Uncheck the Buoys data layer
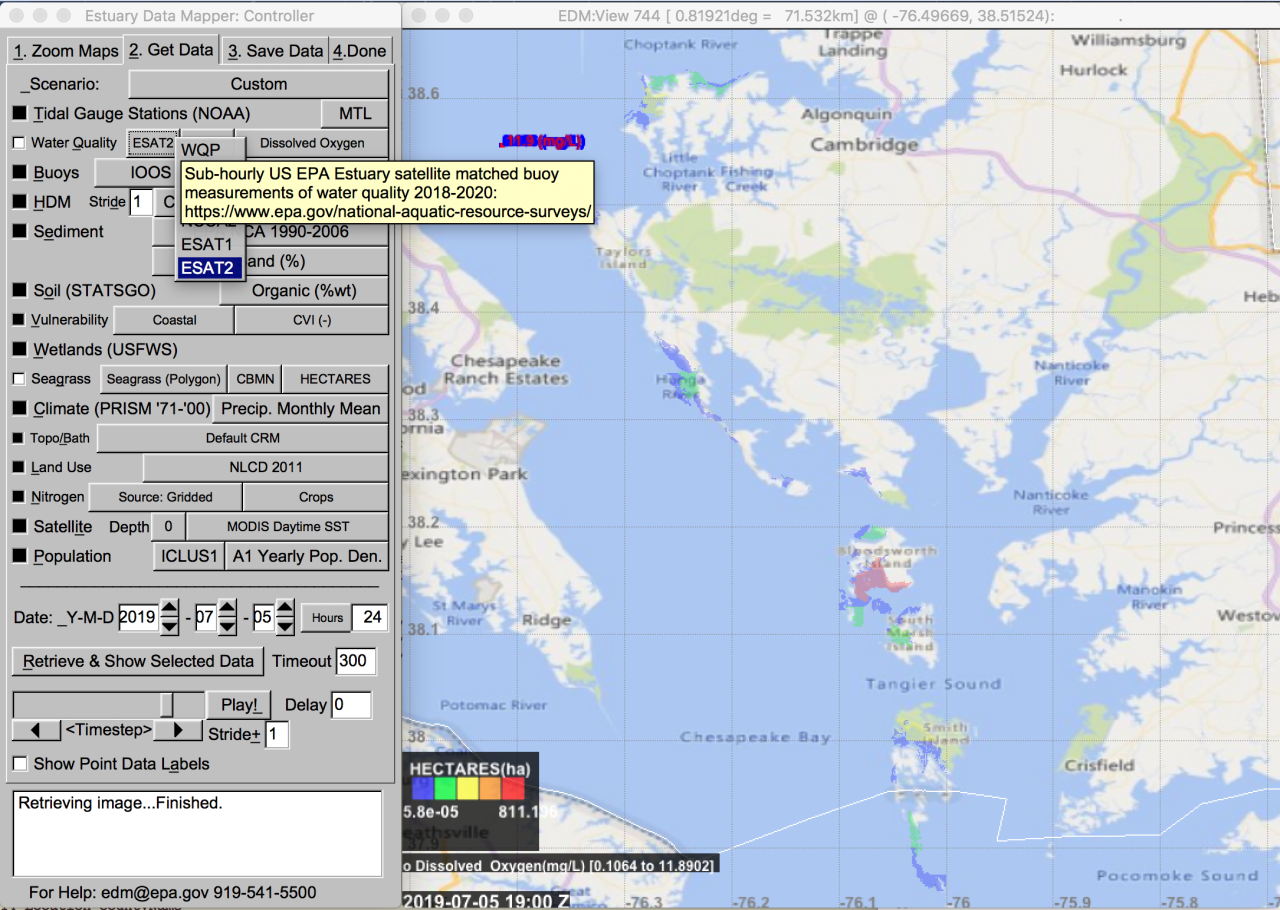 point(17,172)
